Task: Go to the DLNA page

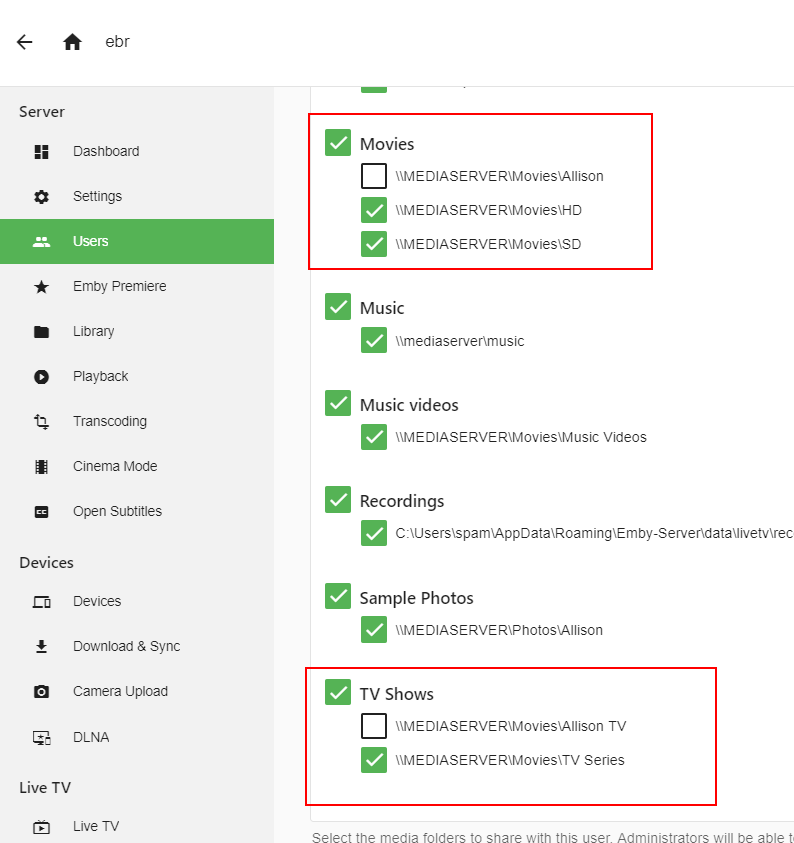Action: (x=90, y=737)
